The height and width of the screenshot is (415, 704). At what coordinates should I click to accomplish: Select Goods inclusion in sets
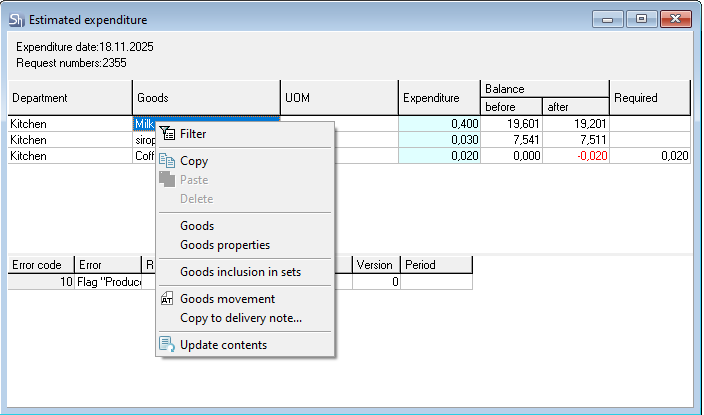240,272
